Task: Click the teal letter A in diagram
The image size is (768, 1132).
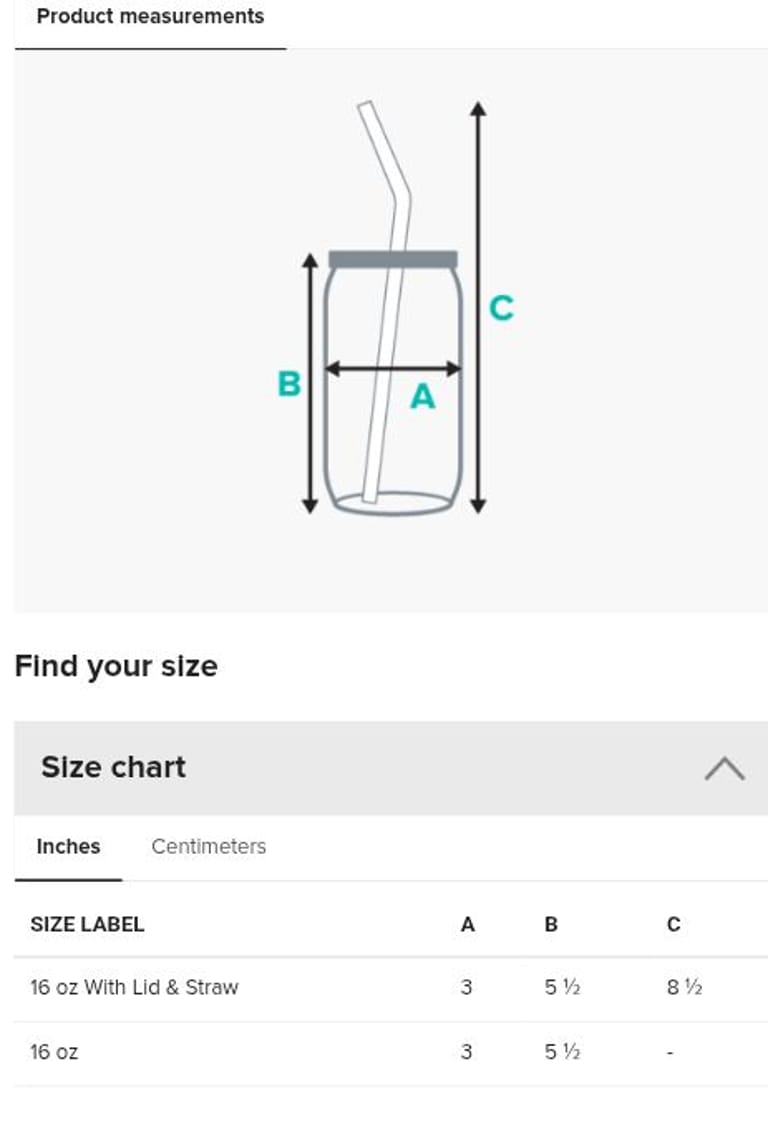Action: [x=423, y=398]
